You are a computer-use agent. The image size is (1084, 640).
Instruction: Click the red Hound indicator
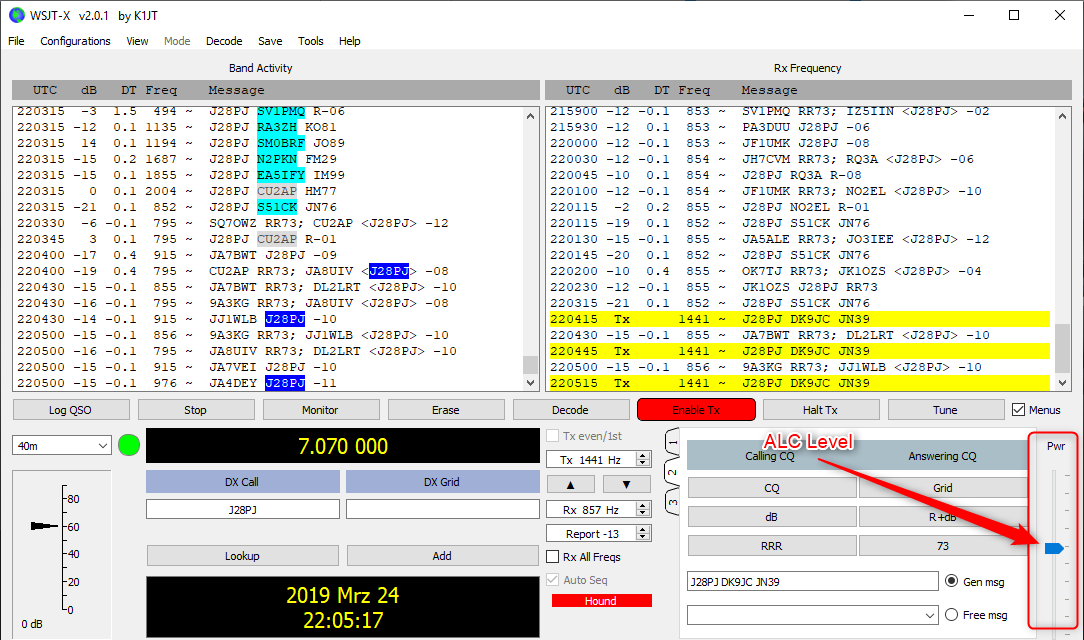coord(601,601)
